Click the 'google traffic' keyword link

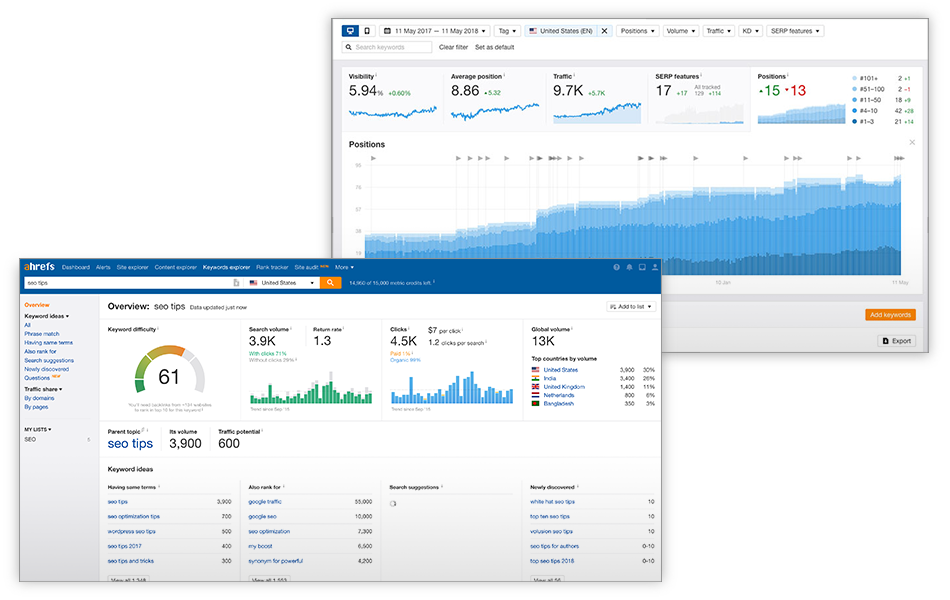pyautogui.click(x=265, y=502)
